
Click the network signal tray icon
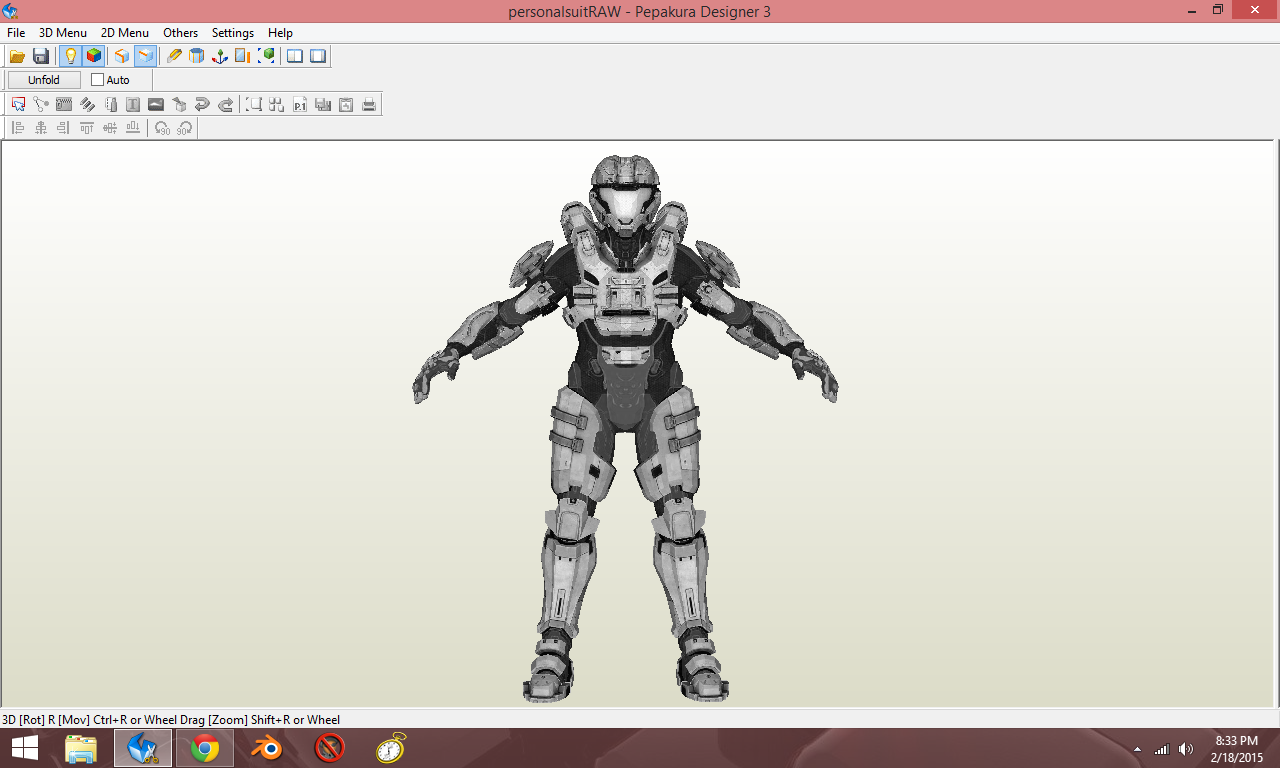click(1162, 749)
